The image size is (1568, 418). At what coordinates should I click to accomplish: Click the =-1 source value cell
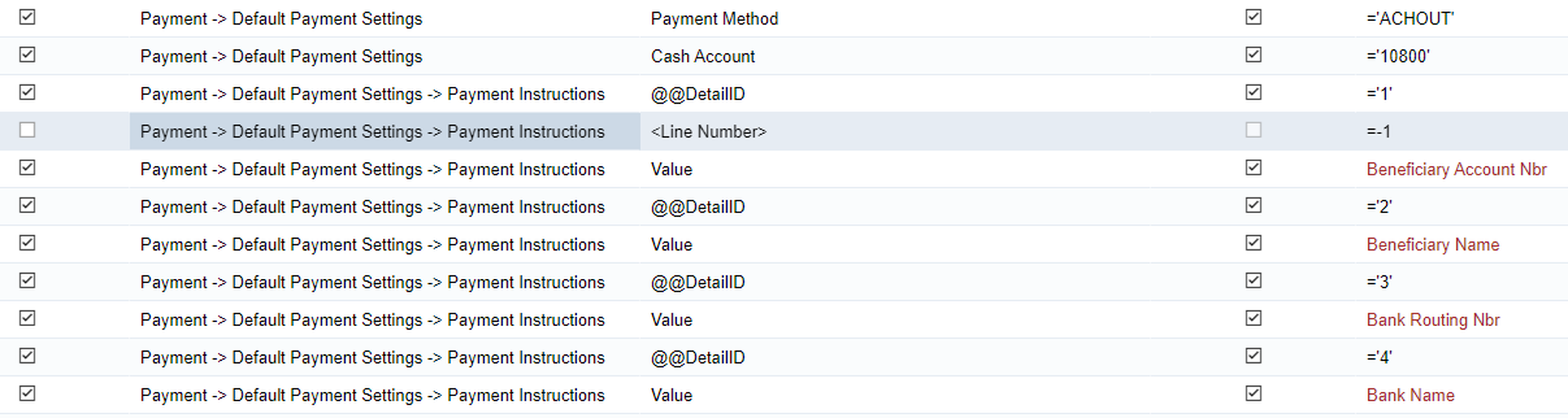(1378, 132)
